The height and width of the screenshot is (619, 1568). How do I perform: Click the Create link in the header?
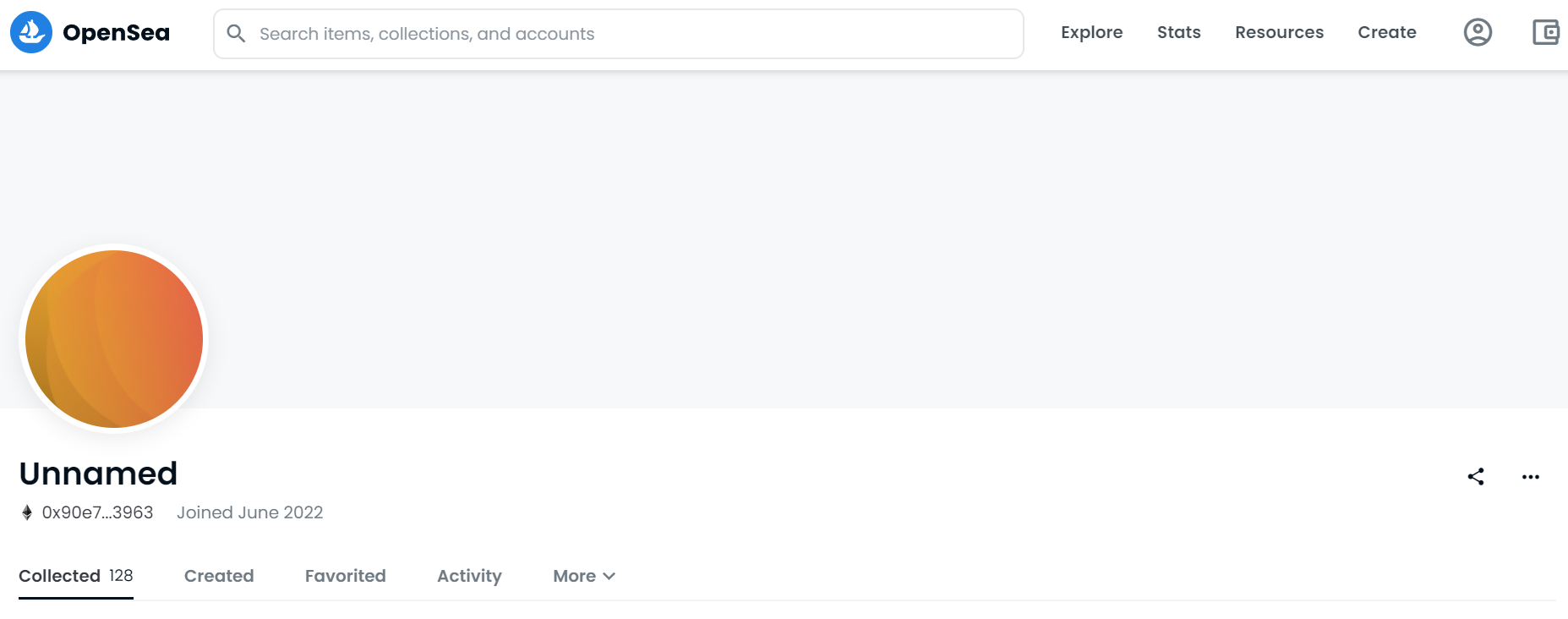[1387, 32]
